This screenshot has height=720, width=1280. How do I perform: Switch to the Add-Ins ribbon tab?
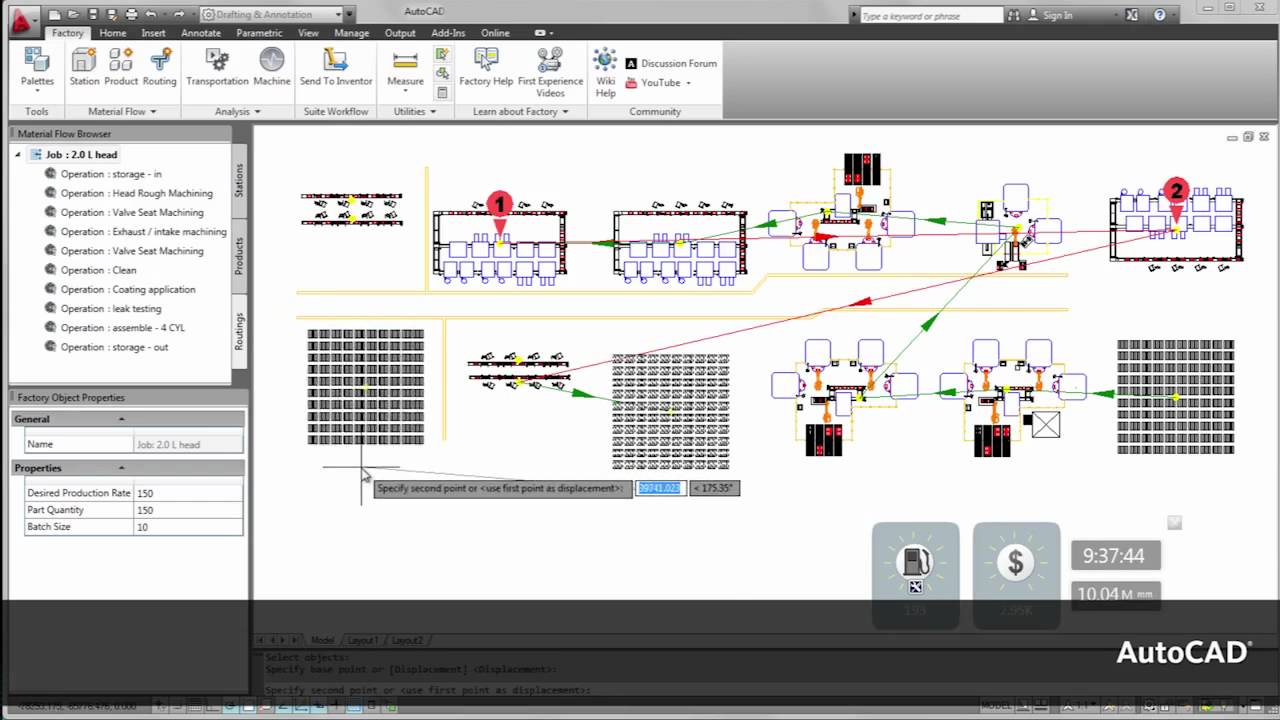tap(448, 33)
